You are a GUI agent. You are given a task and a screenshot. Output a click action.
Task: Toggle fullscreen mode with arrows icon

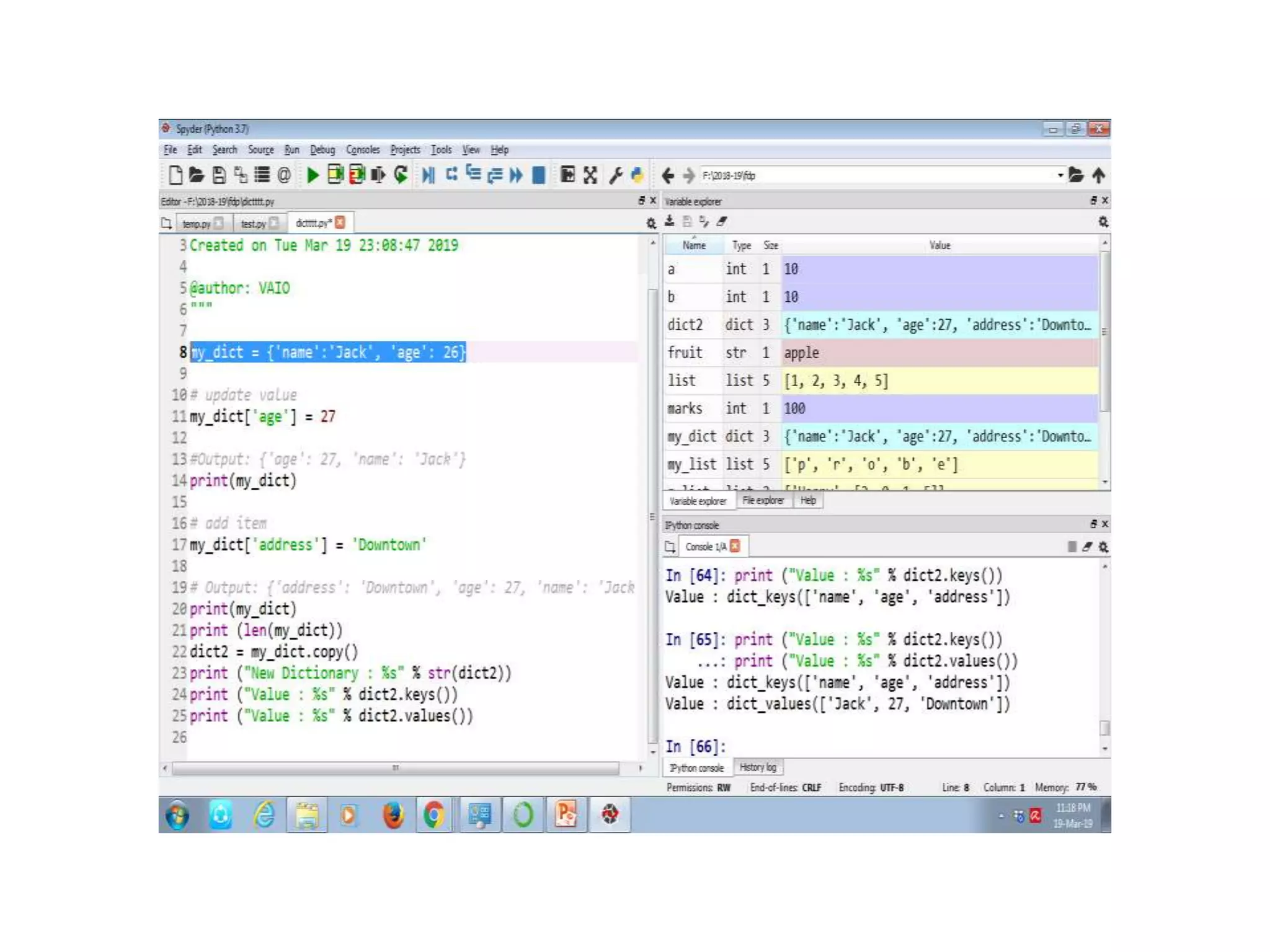pos(590,175)
